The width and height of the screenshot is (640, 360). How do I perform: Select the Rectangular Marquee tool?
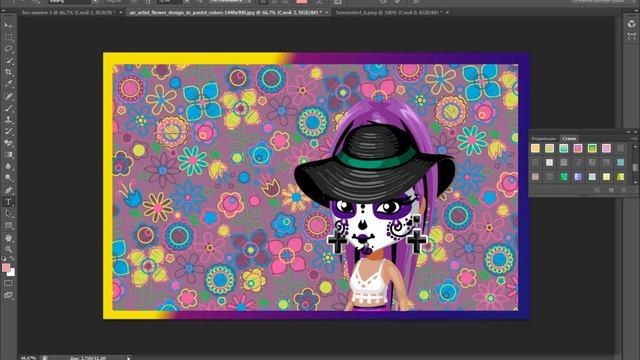pos(8,37)
